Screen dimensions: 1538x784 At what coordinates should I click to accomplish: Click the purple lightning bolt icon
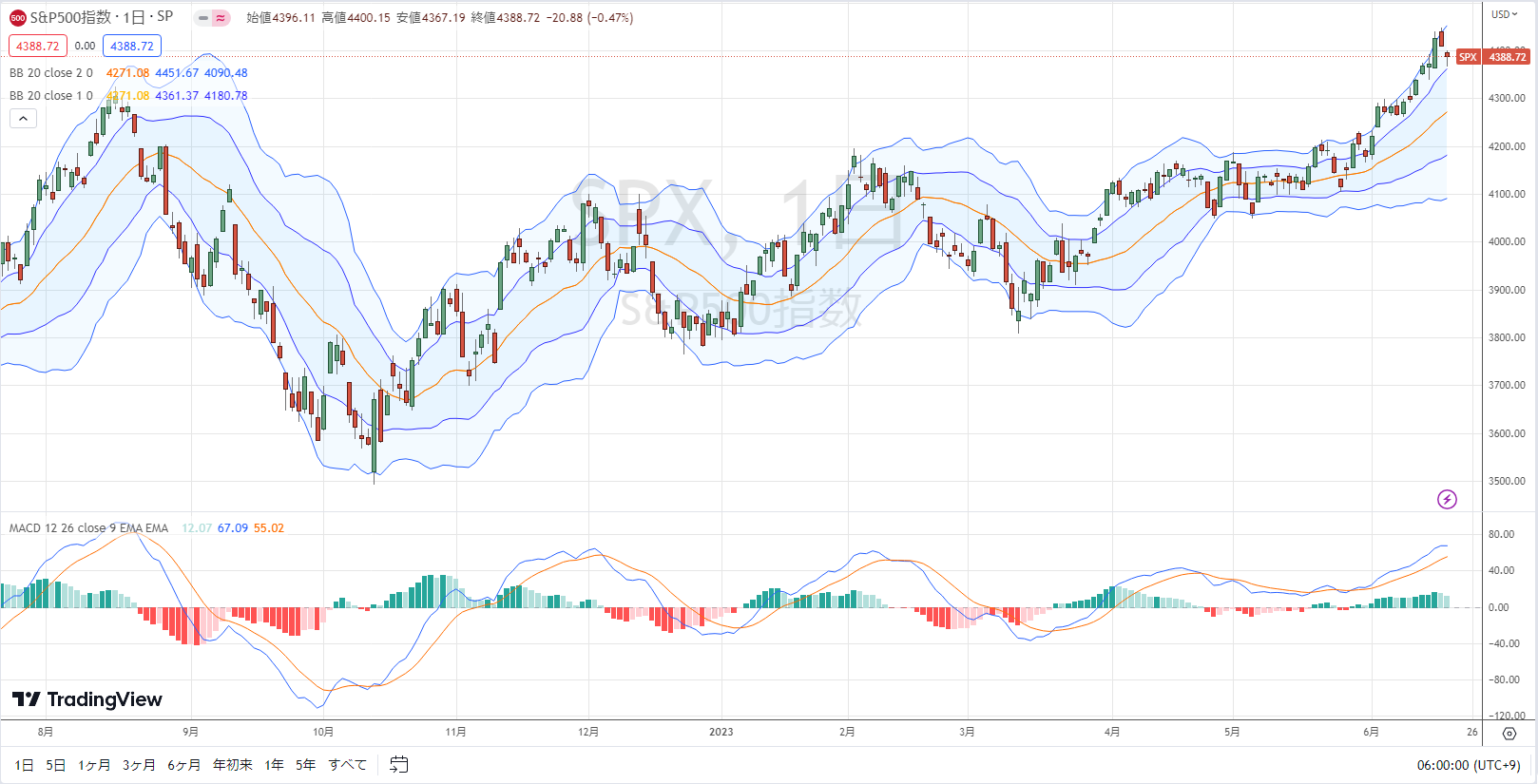[x=1447, y=499]
